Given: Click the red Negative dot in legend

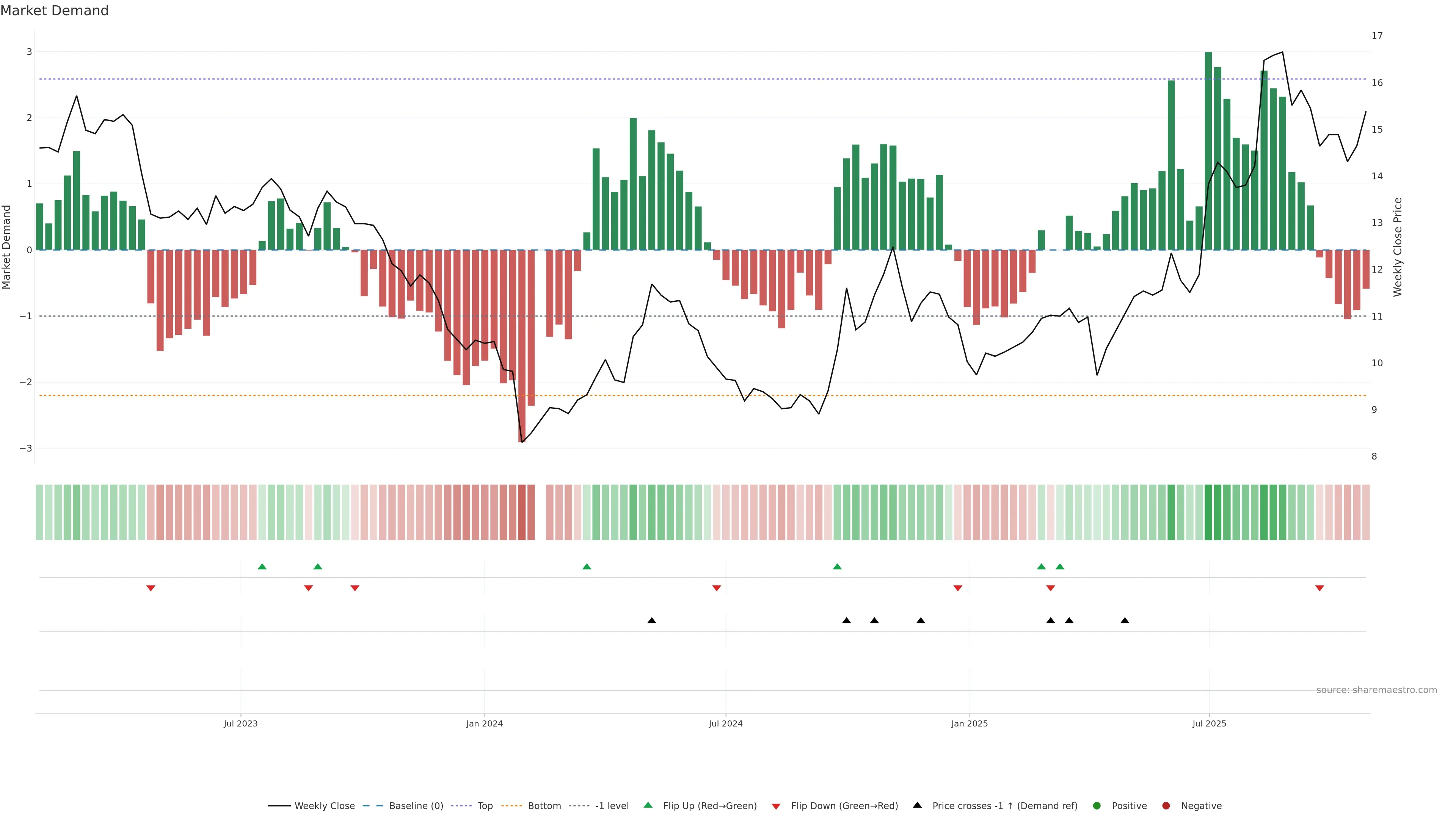Looking at the screenshot, I should [x=1166, y=806].
